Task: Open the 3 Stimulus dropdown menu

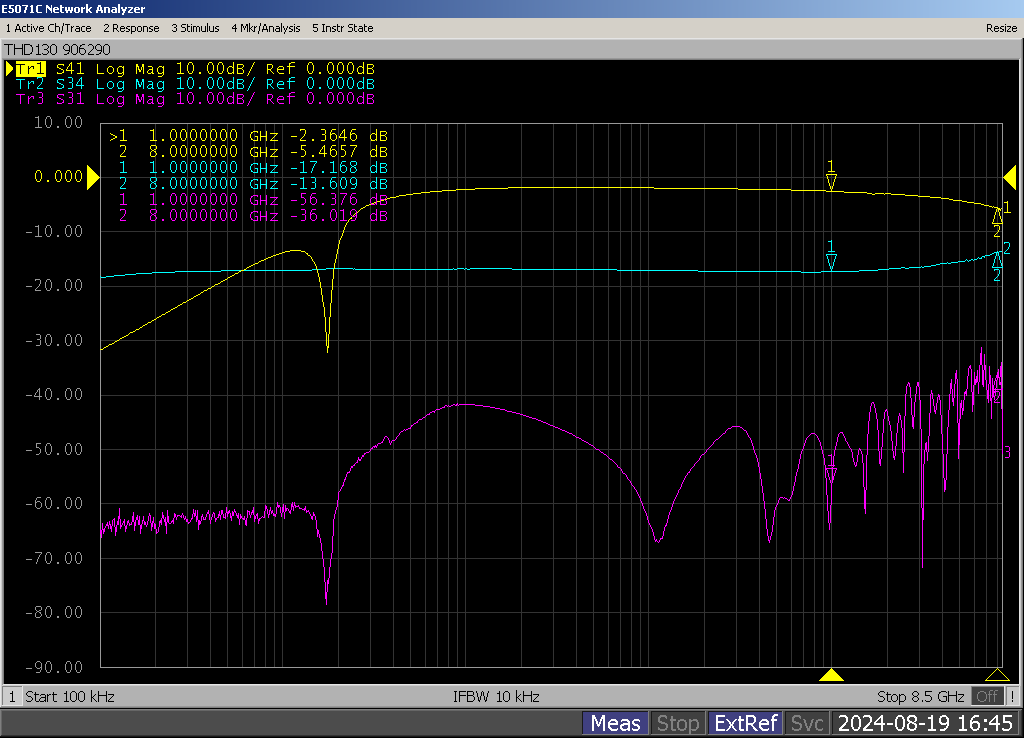Action: (x=195, y=28)
